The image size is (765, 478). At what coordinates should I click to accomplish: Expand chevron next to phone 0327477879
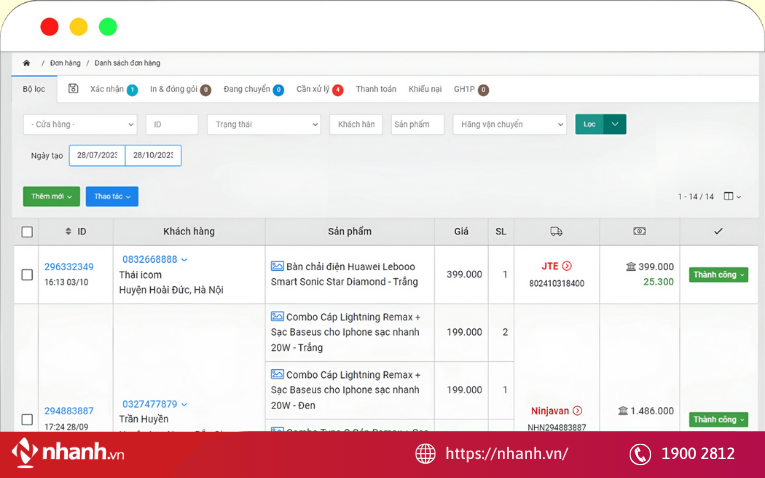(184, 404)
